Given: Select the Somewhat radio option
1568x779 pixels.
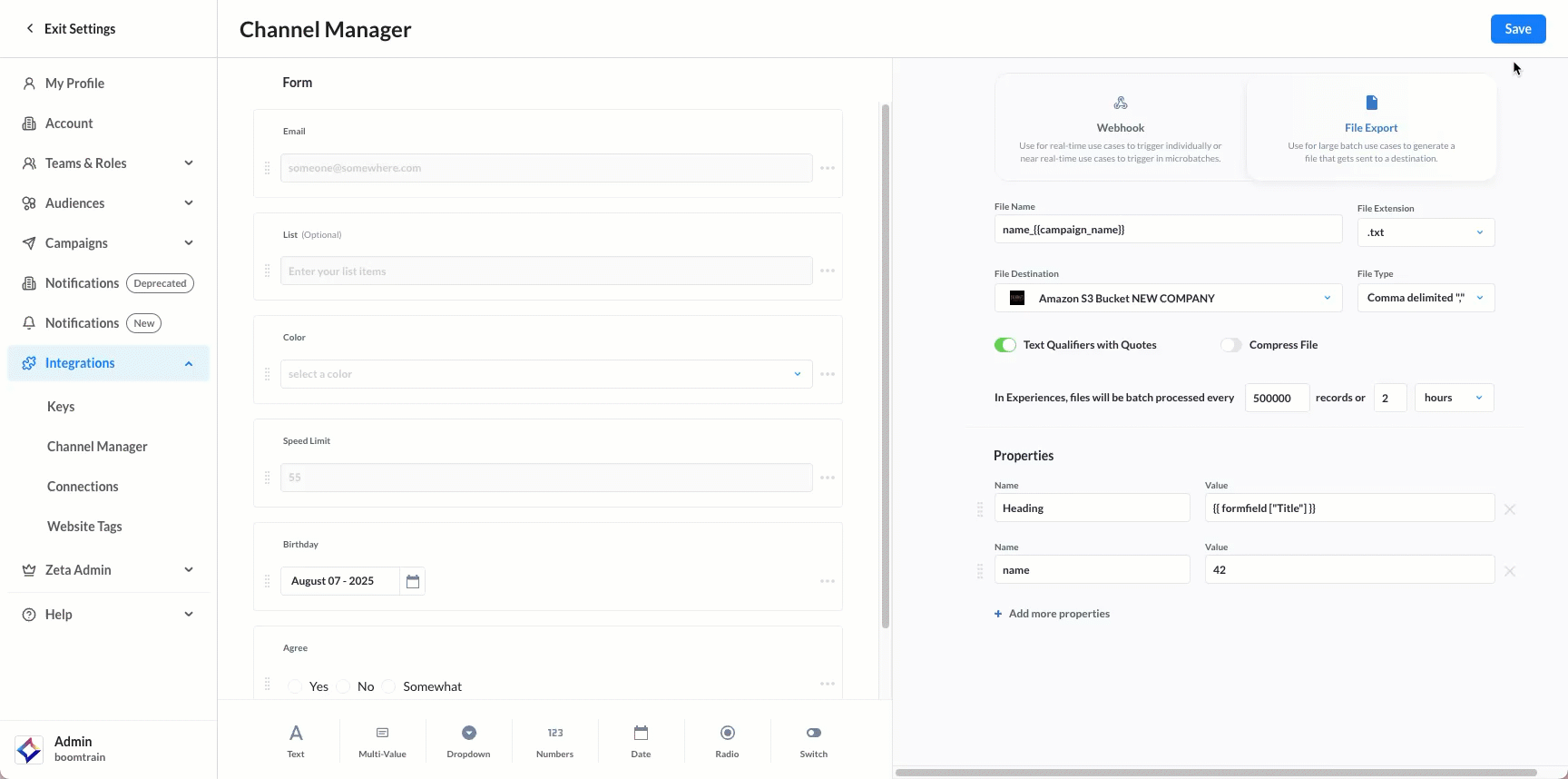Looking at the screenshot, I should [x=389, y=686].
